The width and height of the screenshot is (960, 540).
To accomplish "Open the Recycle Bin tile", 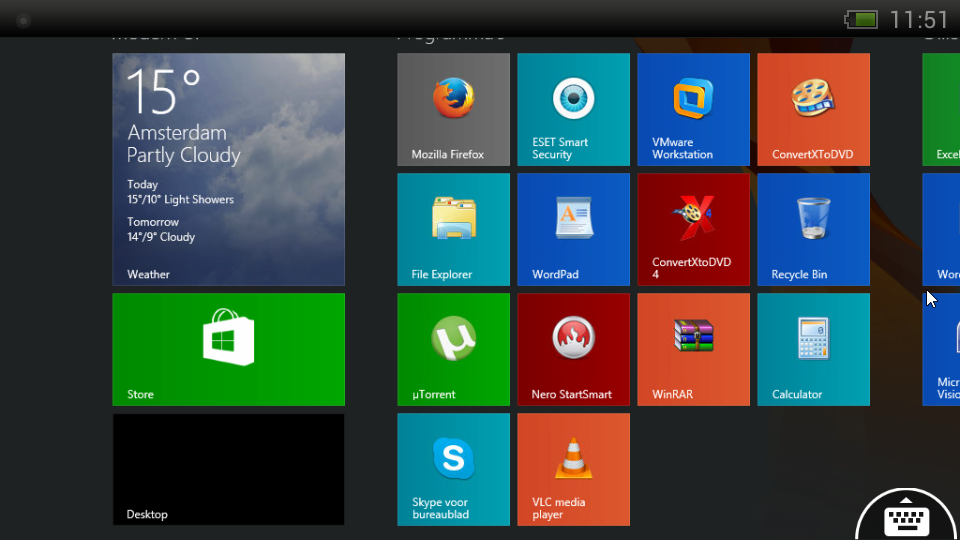I will (813, 229).
